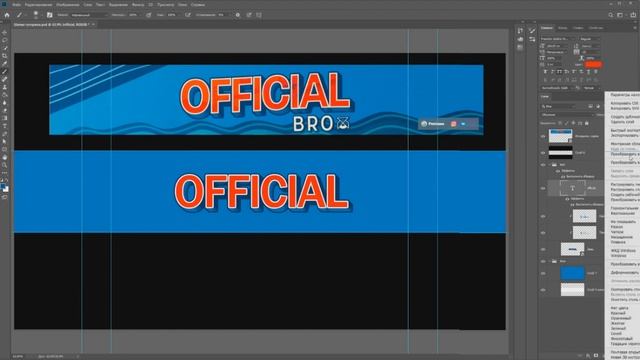Select the Move tool
Image resolution: width=640 pixels, height=360 pixels.
[4, 32]
